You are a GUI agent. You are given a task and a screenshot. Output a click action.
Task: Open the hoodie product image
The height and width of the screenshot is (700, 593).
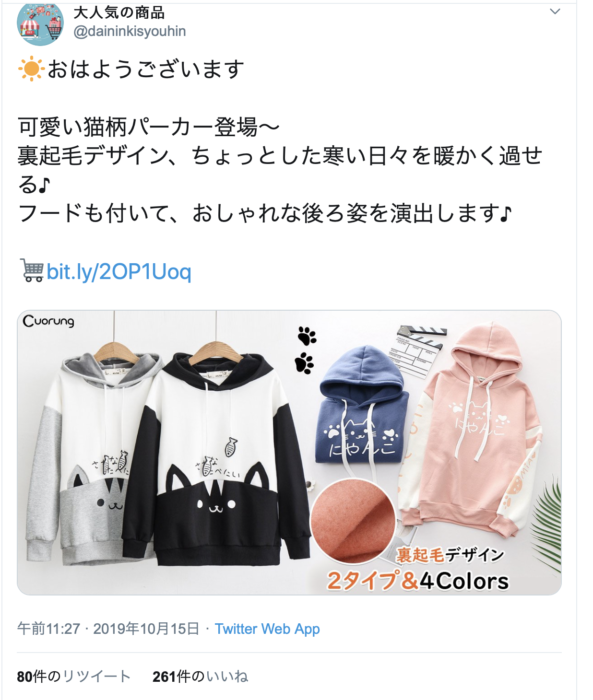[x=289, y=452]
